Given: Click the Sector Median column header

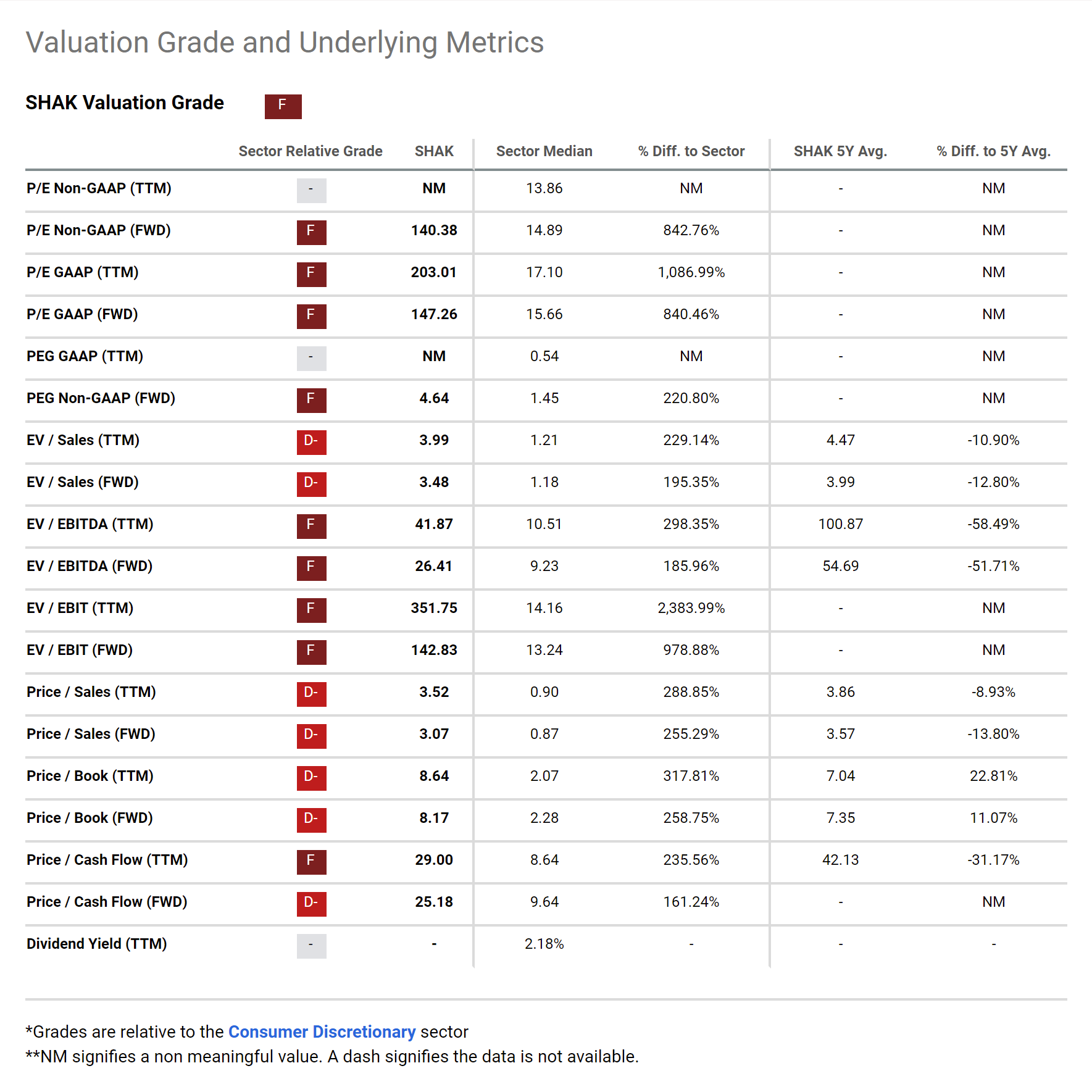Looking at the screenshot, I should tap(544, 151).
